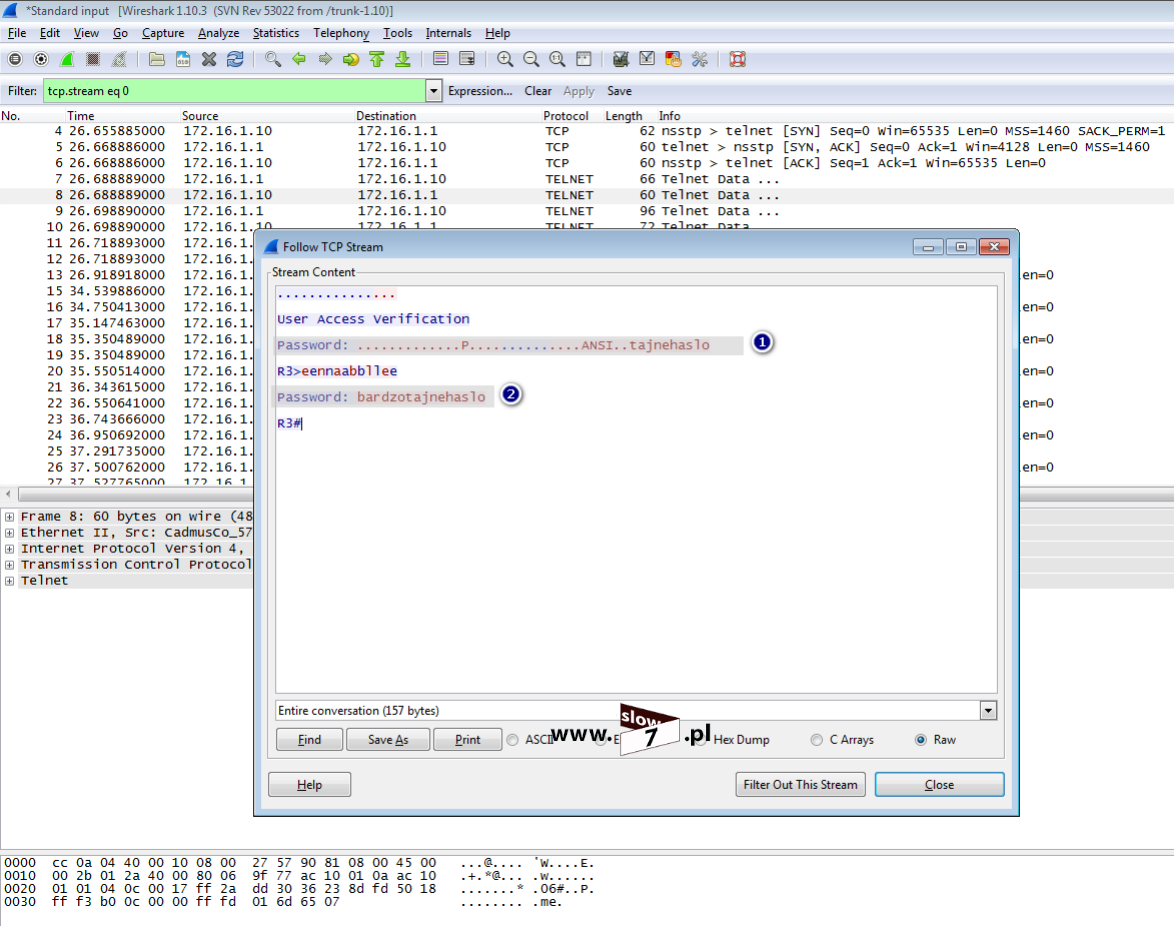The width and height of the screenshot is (1174, 926).
Task: Print the TCP stream content
Action: (x=467, y=740)
